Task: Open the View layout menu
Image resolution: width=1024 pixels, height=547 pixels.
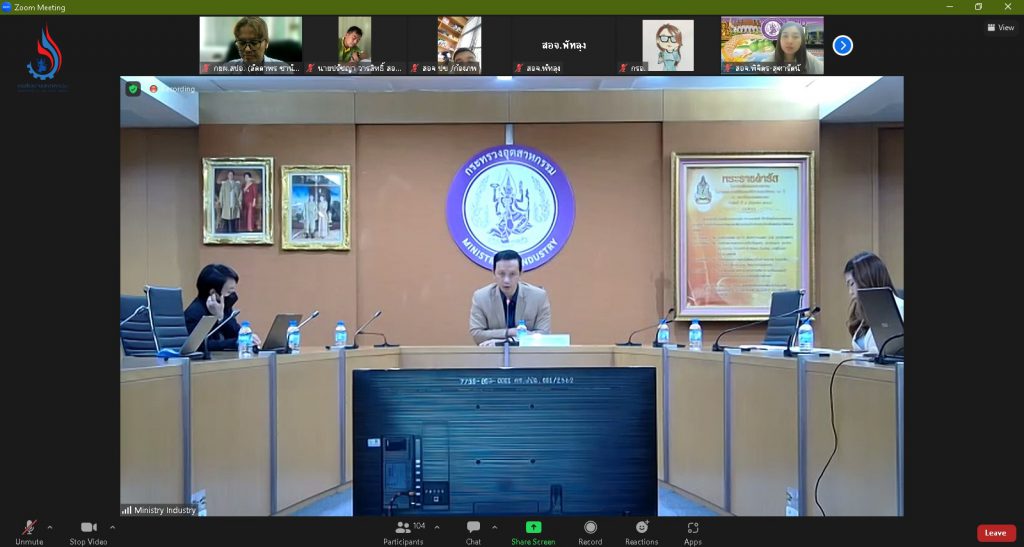Action: (x=1001, y=28)
